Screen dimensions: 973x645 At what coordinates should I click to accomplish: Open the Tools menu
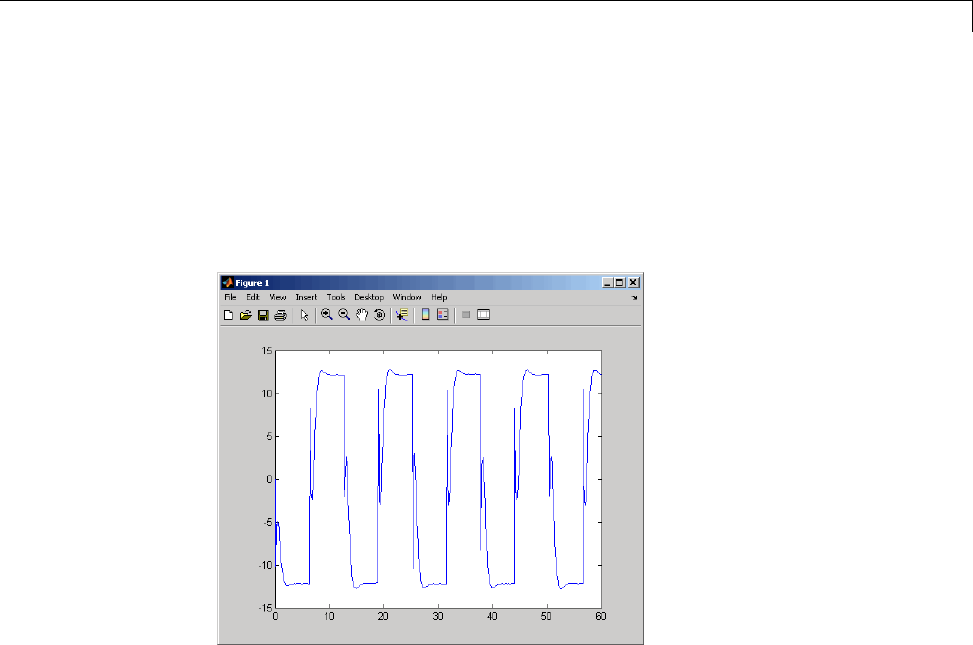(x=336, y=297)
